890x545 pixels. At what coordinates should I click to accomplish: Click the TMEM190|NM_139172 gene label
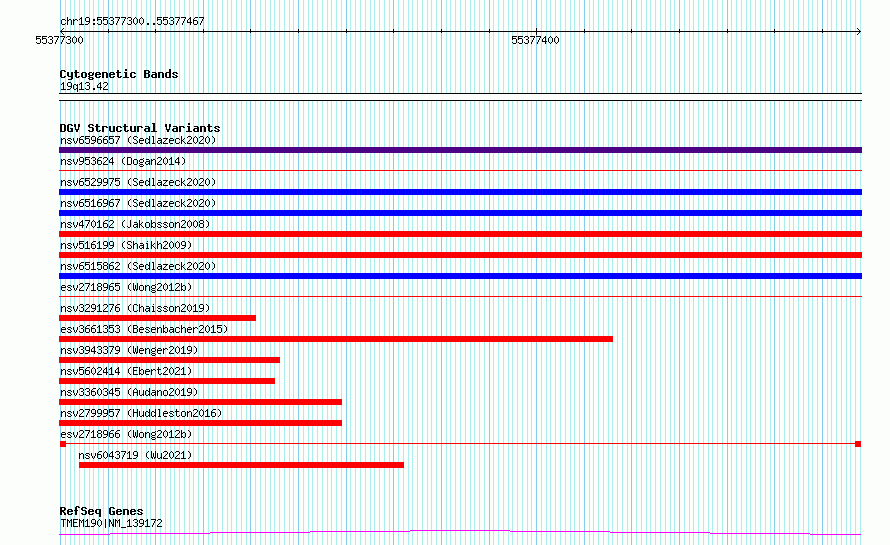pyautogui.click(x=111, y=523)
